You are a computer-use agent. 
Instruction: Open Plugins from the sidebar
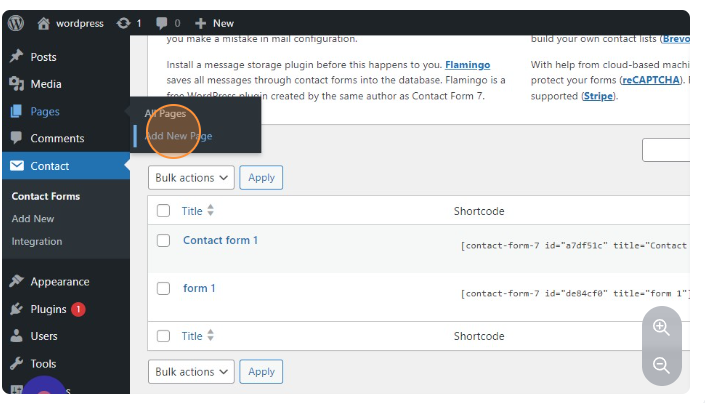tap(48, 309)
